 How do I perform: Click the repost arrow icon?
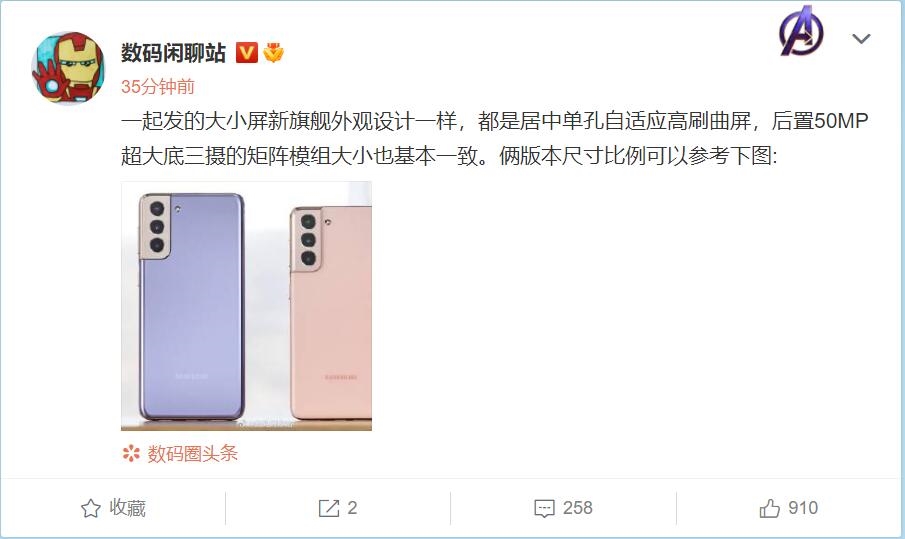coord(329,508)
